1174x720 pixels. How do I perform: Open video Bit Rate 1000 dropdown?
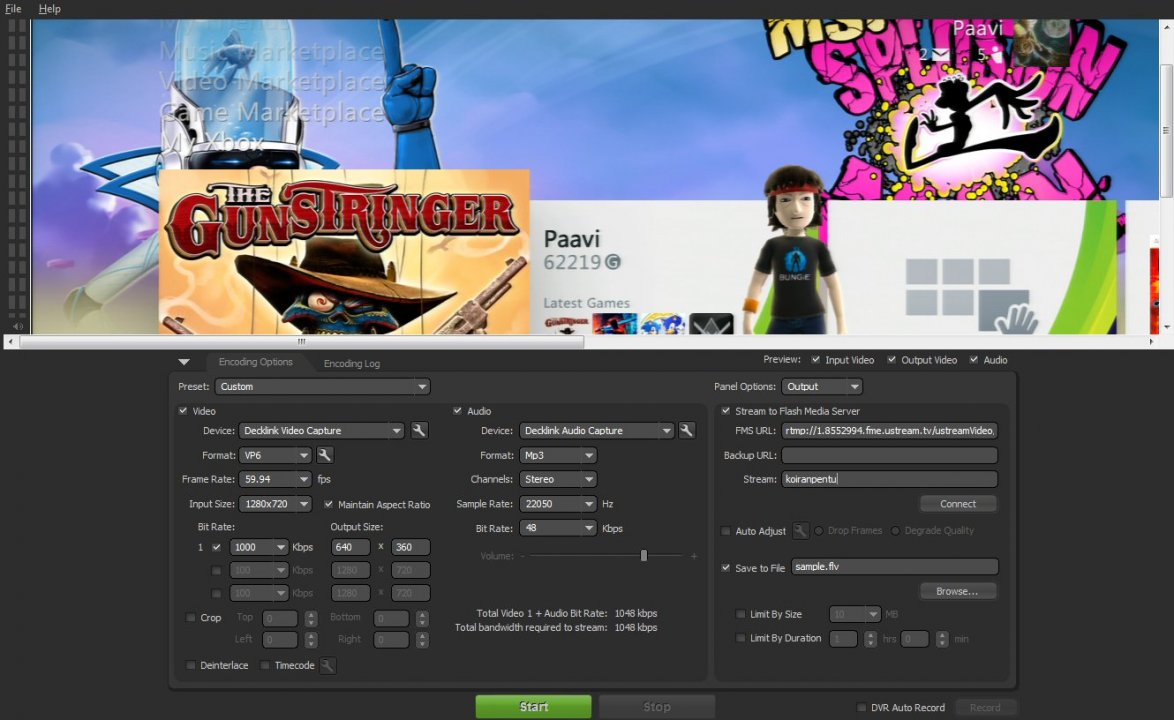[259, 547]
